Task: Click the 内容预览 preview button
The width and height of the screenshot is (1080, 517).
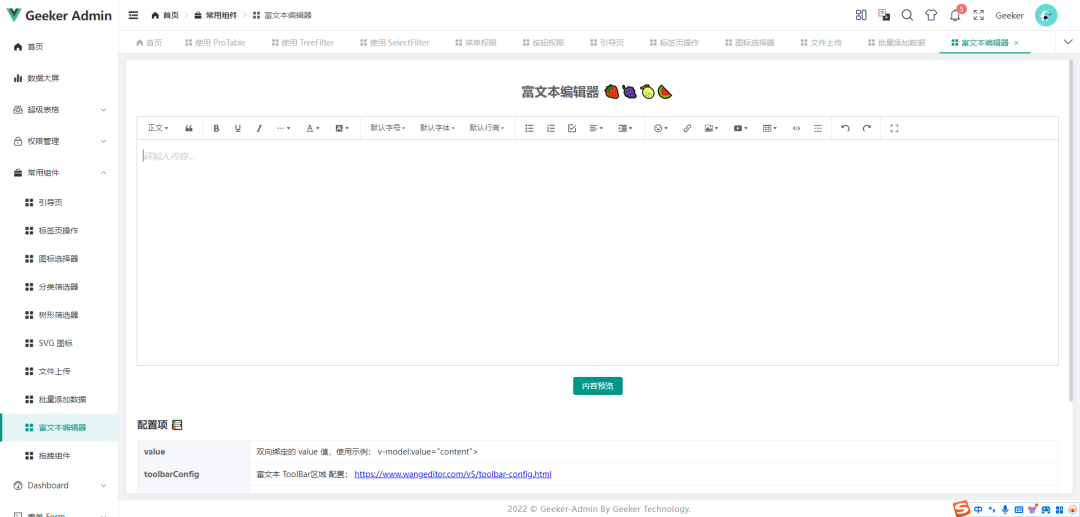Action: (x=598, y=386)
